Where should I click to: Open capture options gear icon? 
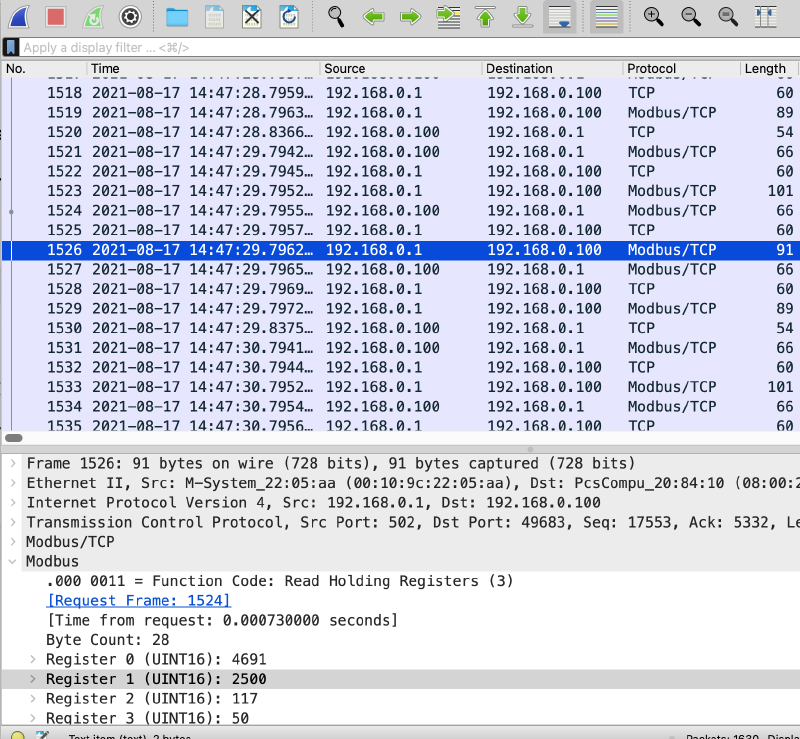pyautogui.click(x=130, y=16)
